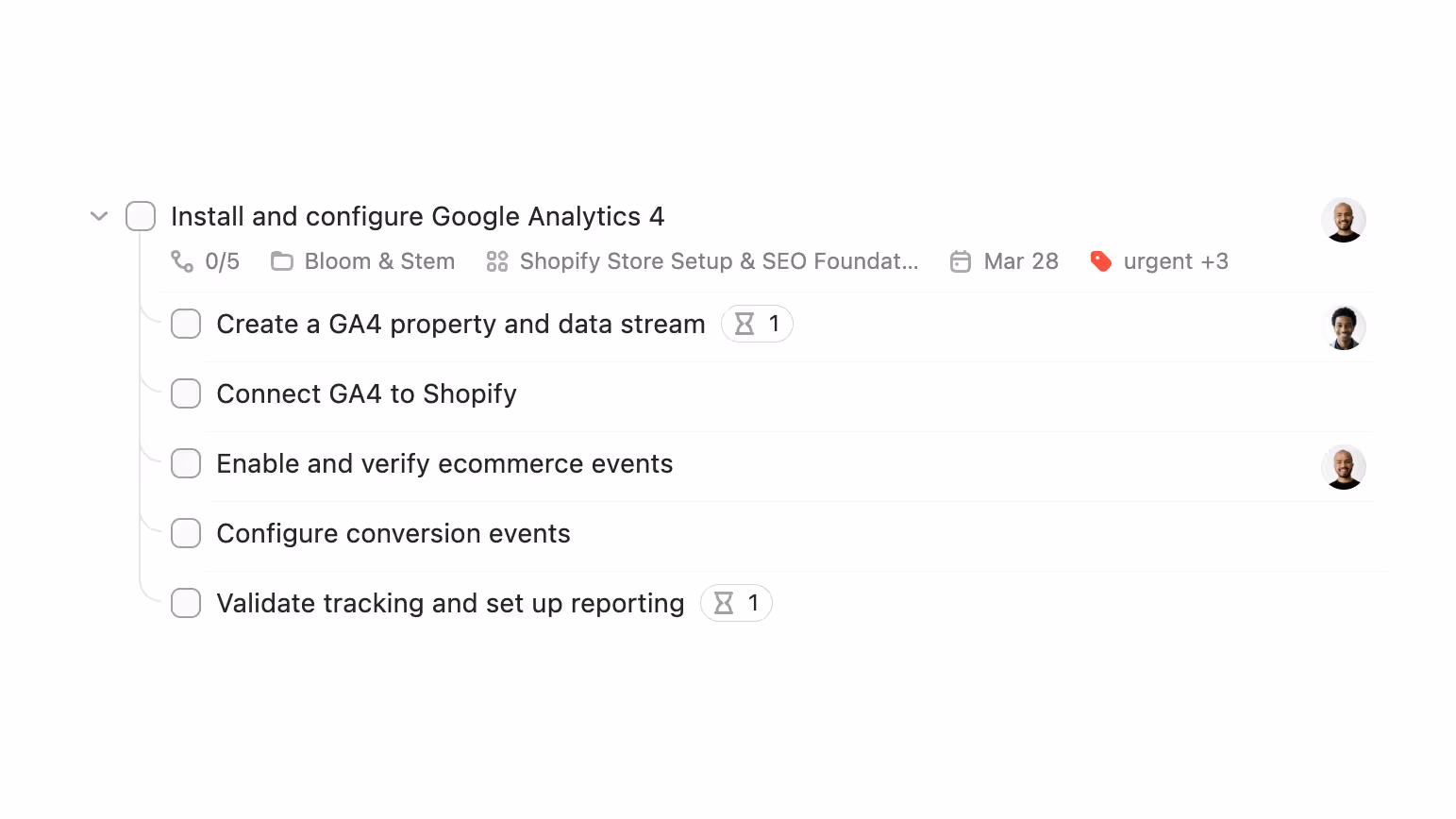
Task: Complete the Configure conversion events subtask
Action: pos(186,533)
